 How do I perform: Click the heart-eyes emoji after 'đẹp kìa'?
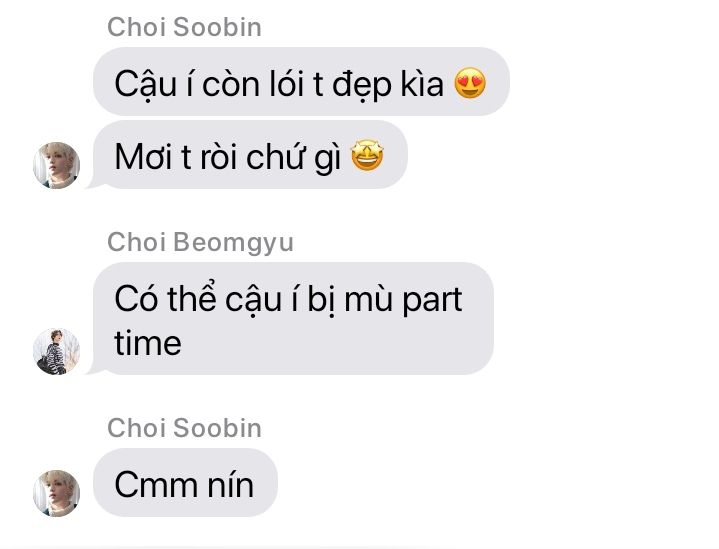(x=470, y=83)
